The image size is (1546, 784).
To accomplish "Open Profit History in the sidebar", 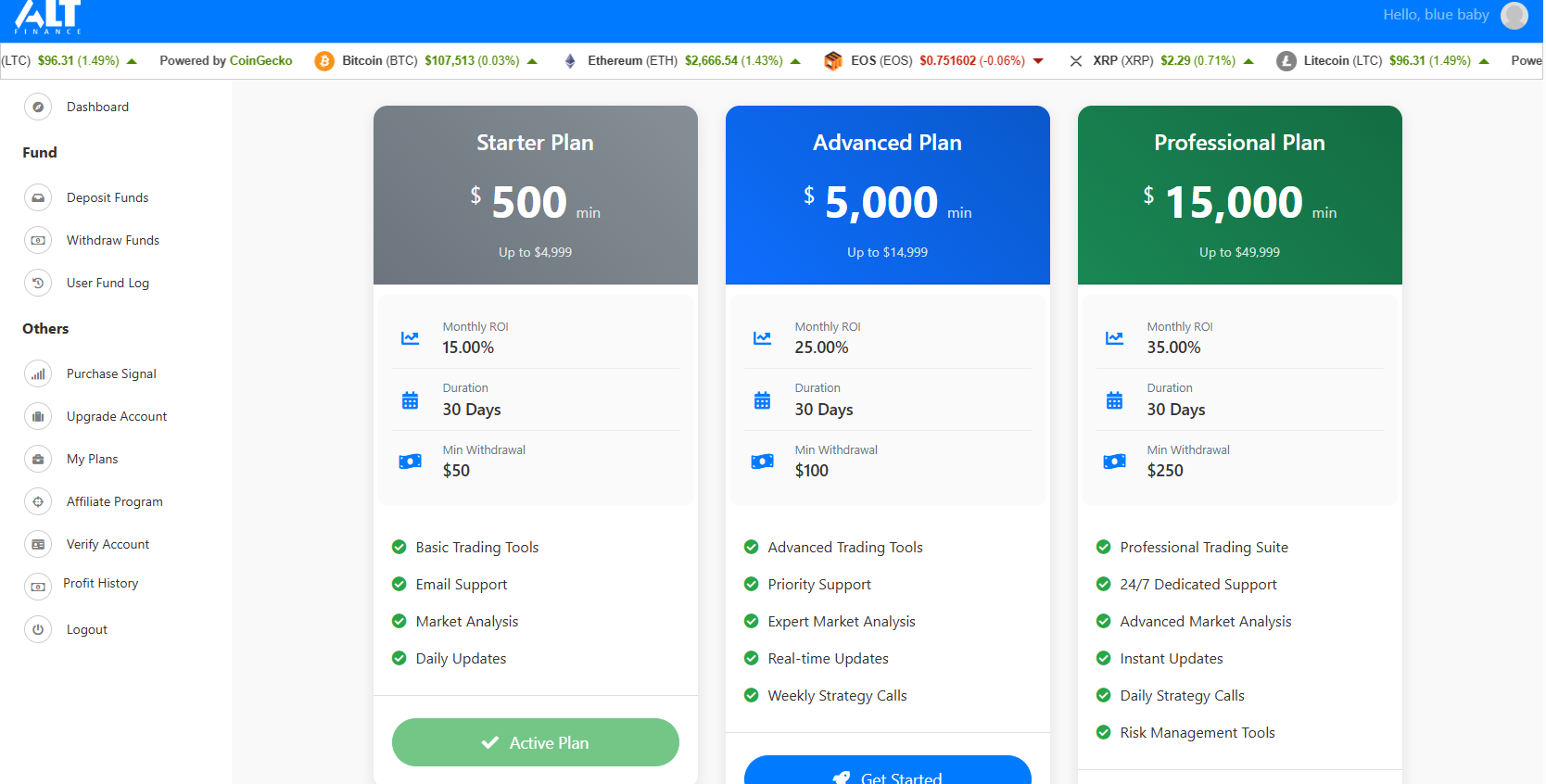I will 101,584.
